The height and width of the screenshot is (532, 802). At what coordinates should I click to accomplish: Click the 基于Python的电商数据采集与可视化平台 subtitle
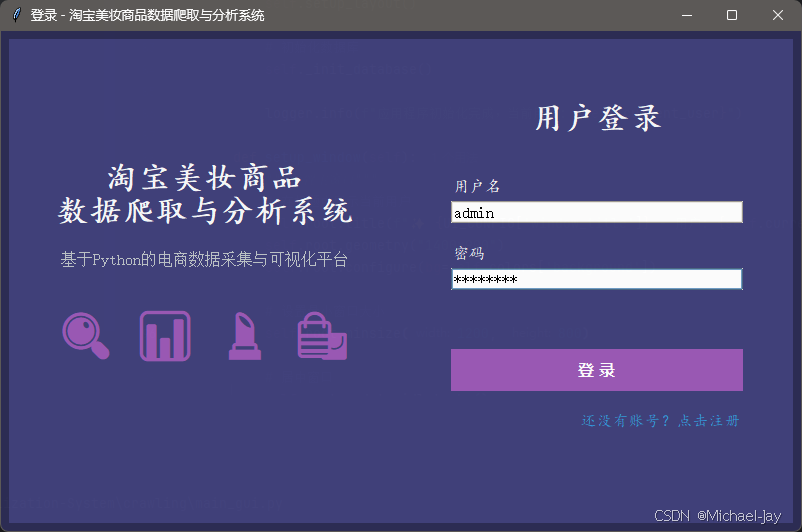tap(204, 259)
